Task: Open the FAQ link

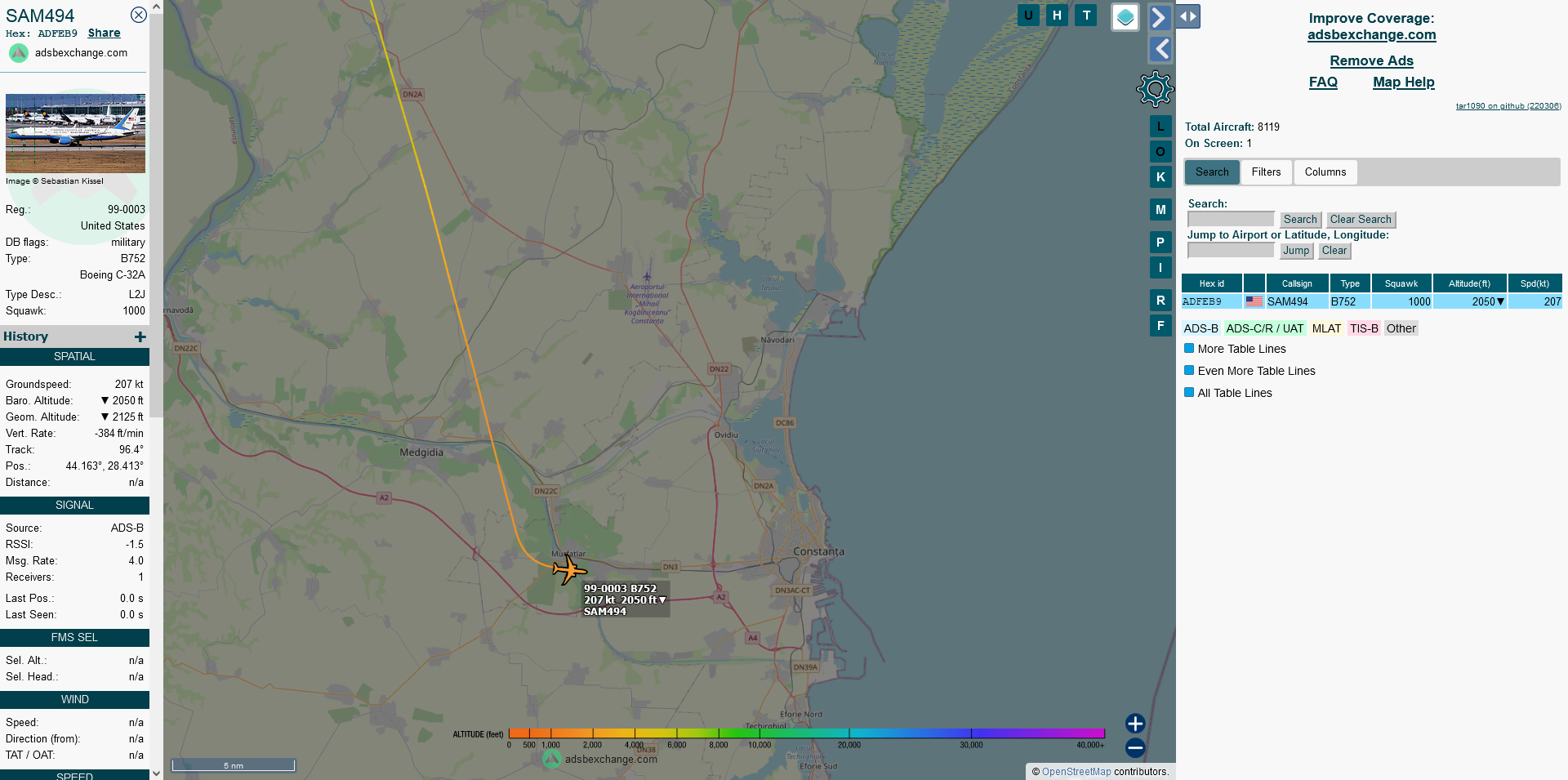Action: click(1323, 82)
